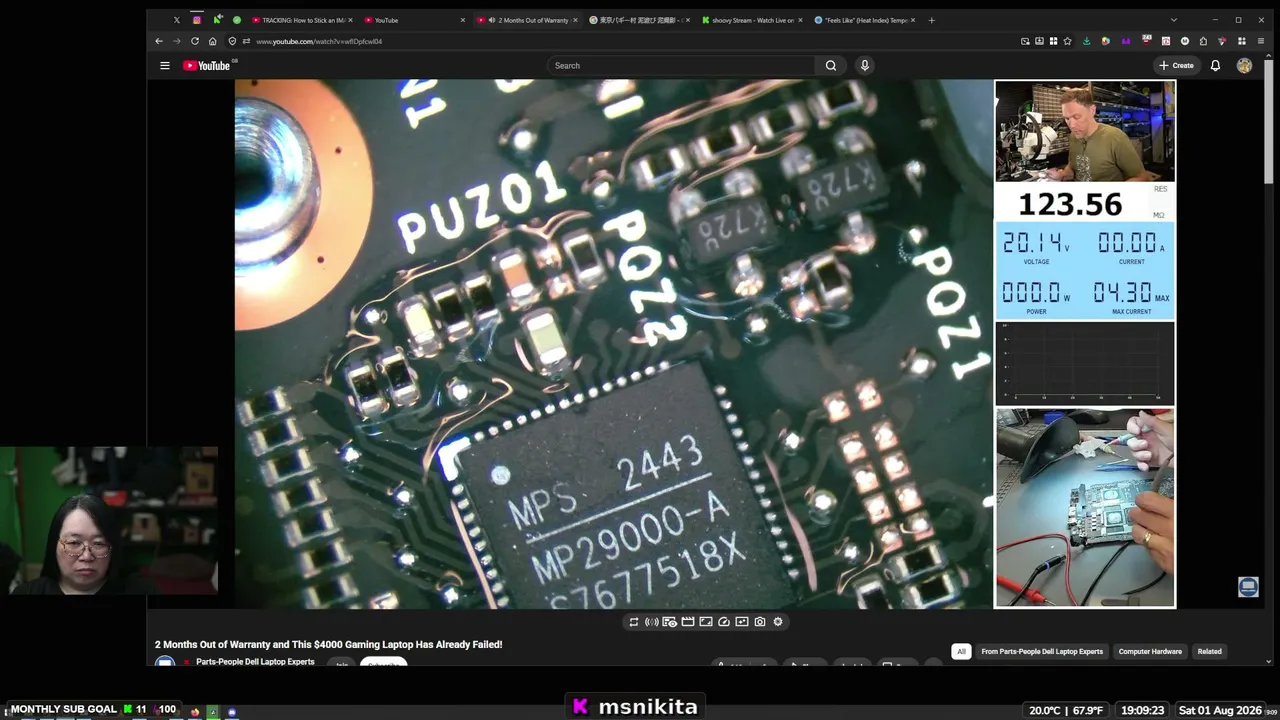Open Discord icon in taskbar
The image size is (1280, 720).
pos(232,712)
